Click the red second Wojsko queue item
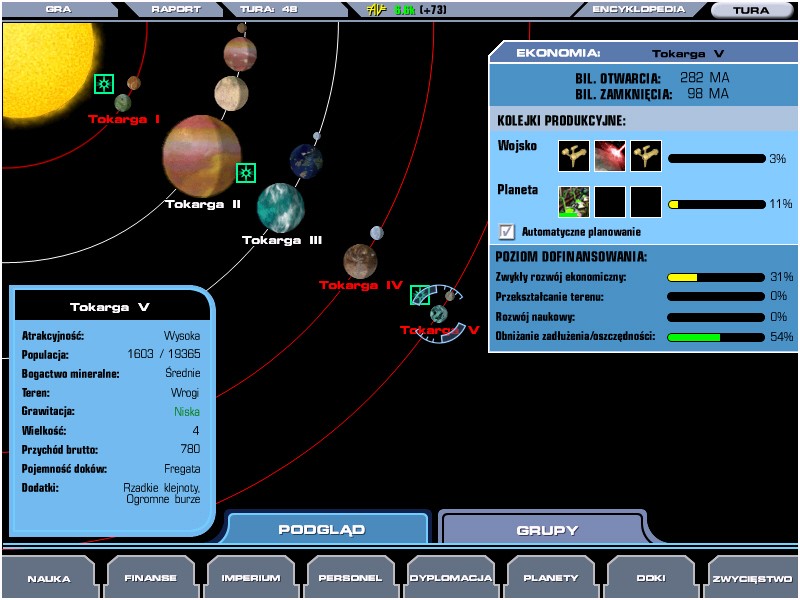The height and width of the screenshot is (600, 800). tap(610, 156)
